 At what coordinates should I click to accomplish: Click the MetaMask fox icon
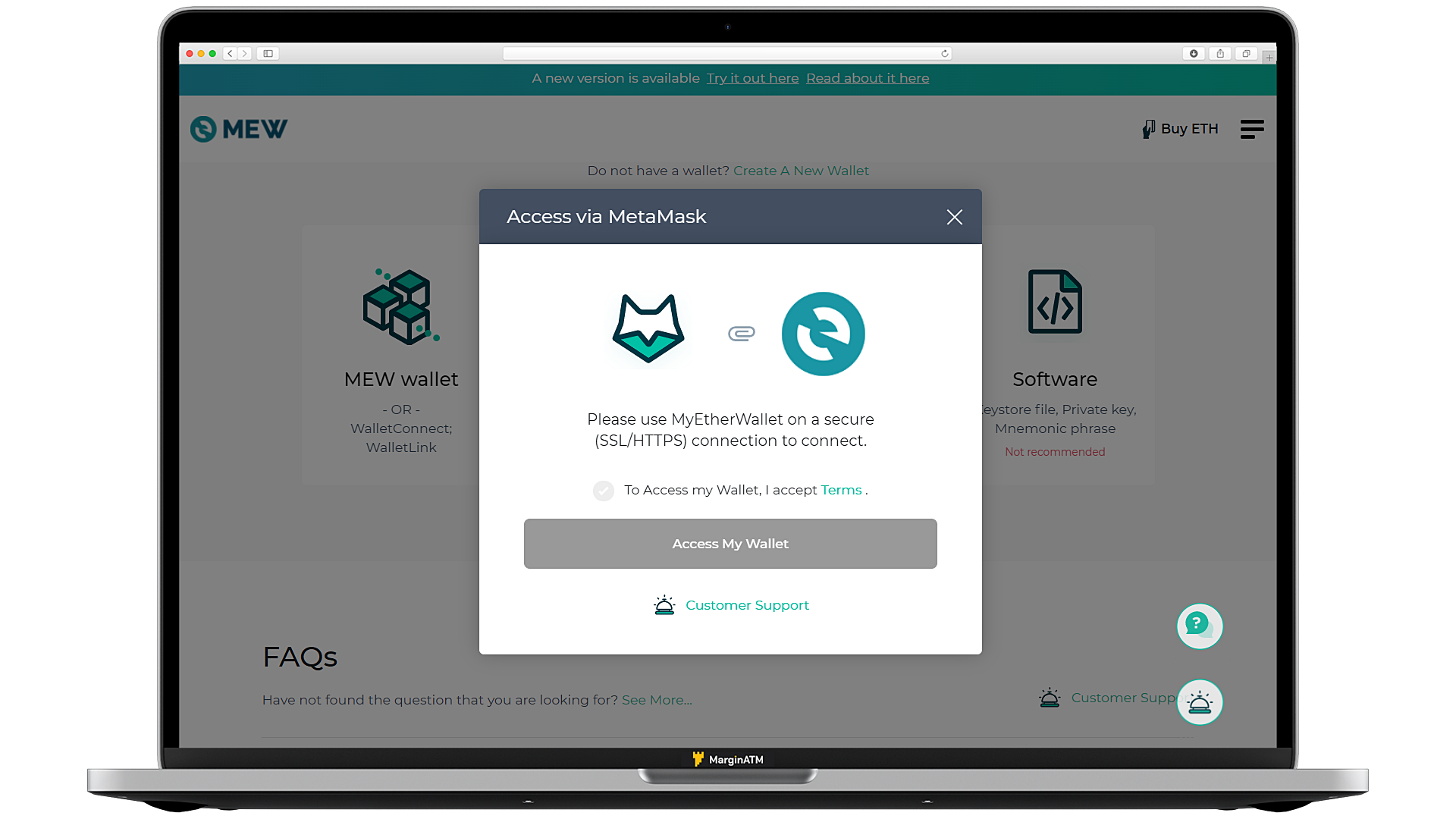(x=648, y=327)
